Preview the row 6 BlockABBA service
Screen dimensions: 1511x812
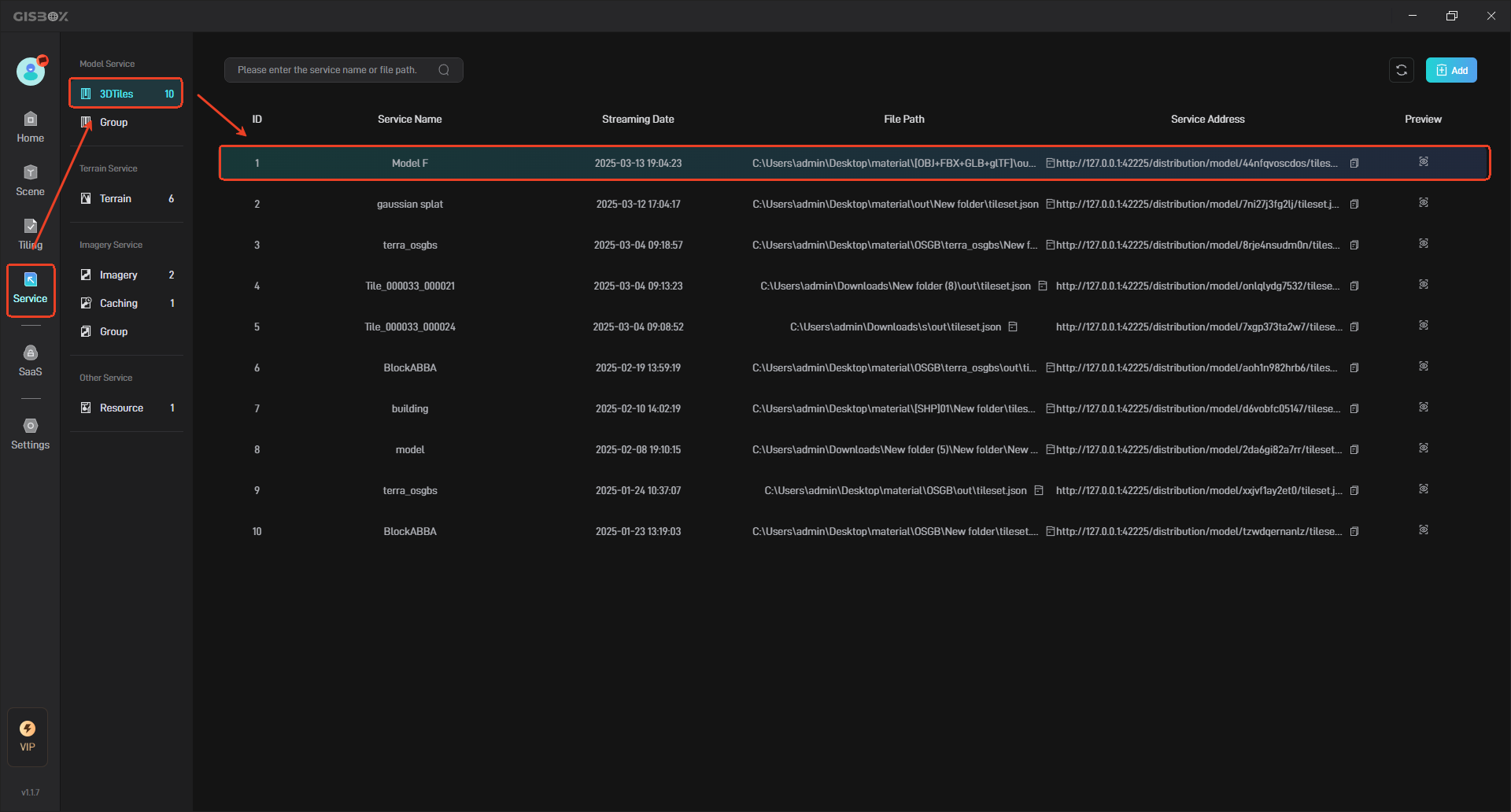tap(1424, 366)
